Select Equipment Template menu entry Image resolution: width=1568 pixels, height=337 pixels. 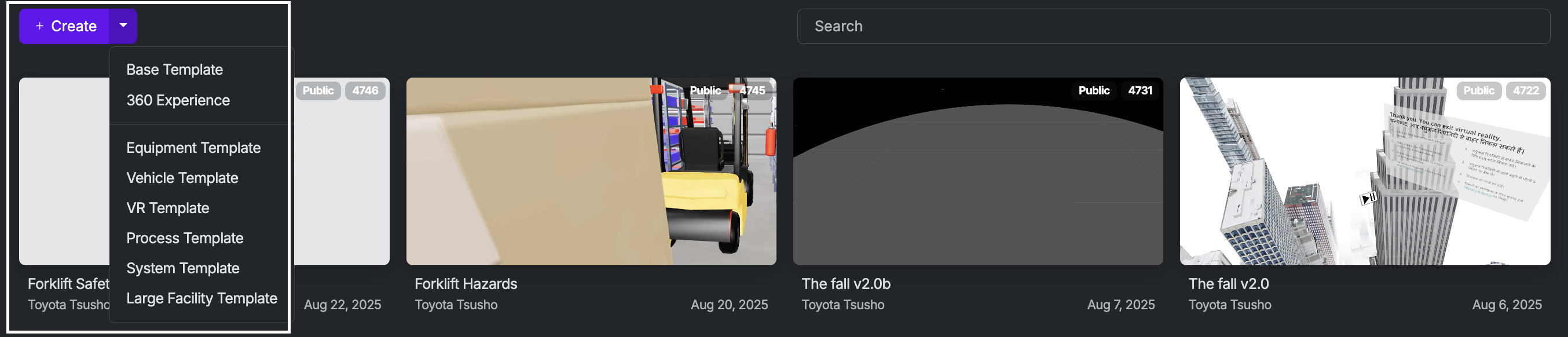(x=193, y=148)
